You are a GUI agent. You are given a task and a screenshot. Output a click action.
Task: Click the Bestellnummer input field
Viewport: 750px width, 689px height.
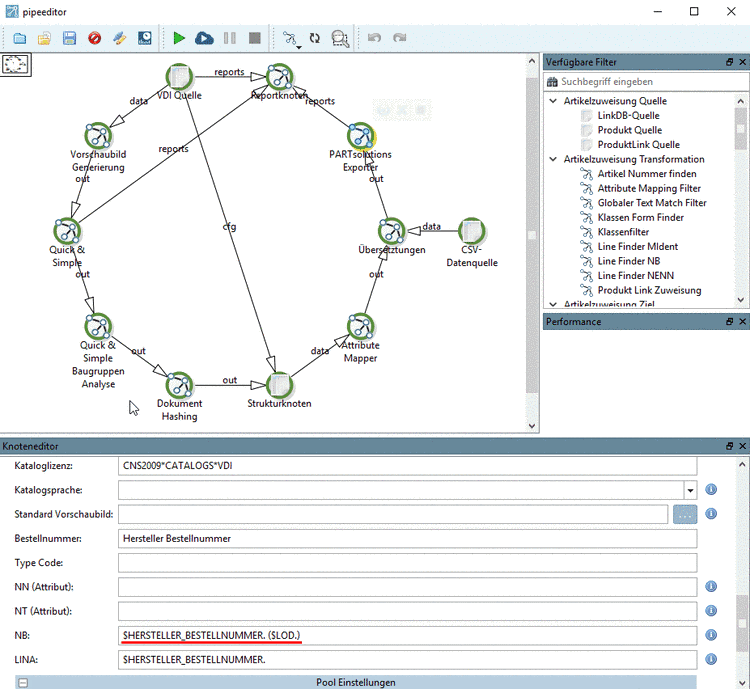coord(408,539)
